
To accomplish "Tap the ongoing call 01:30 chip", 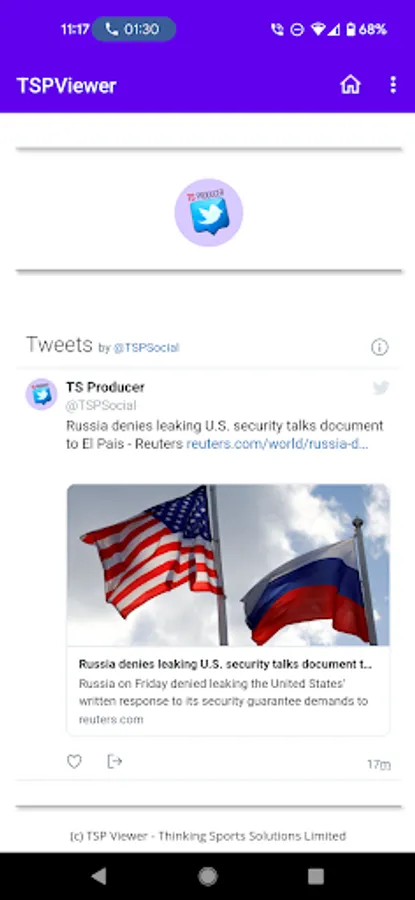I will tap(134, 29).
